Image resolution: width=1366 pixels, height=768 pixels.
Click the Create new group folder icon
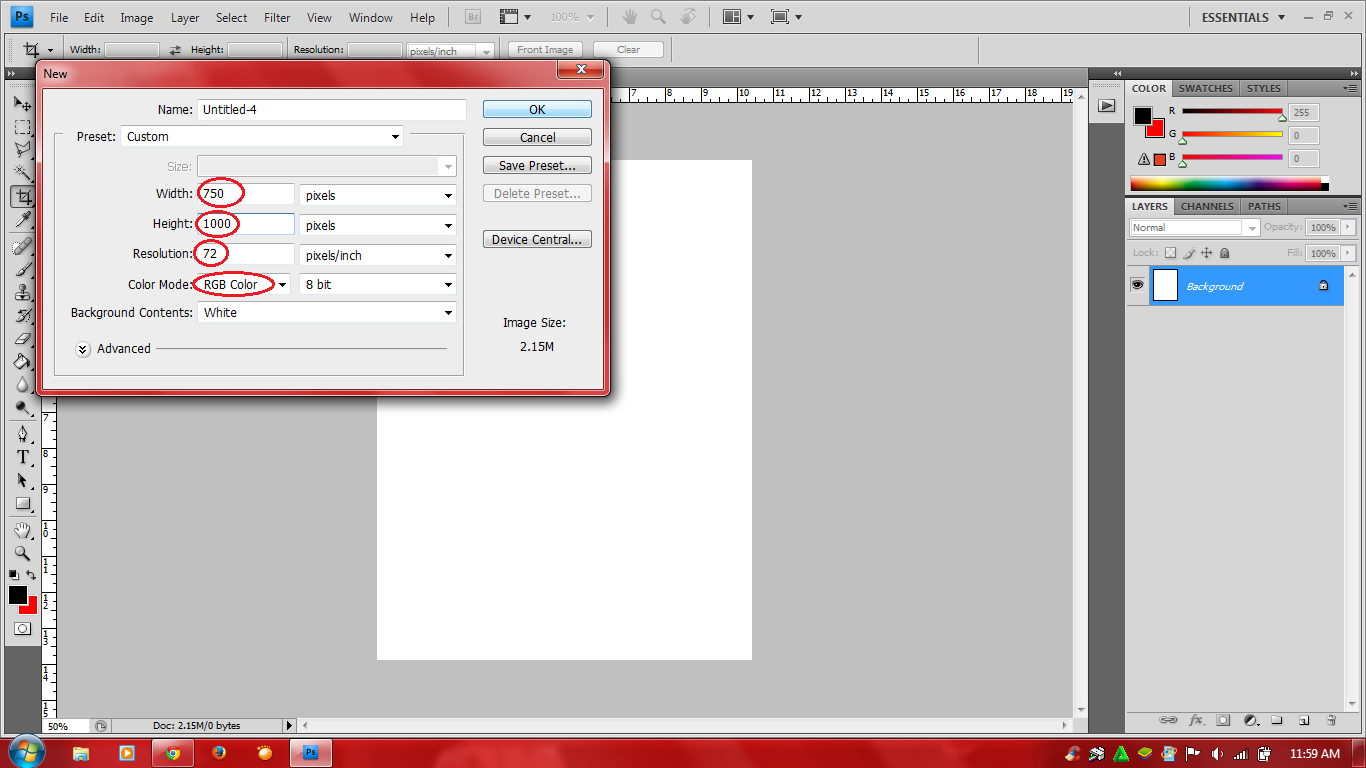coord(1277,720)
